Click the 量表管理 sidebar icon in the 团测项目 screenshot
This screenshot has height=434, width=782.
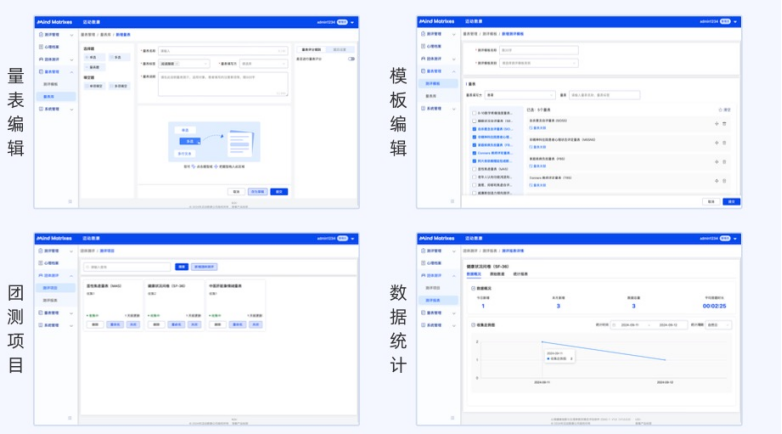(x=41, y=313)
